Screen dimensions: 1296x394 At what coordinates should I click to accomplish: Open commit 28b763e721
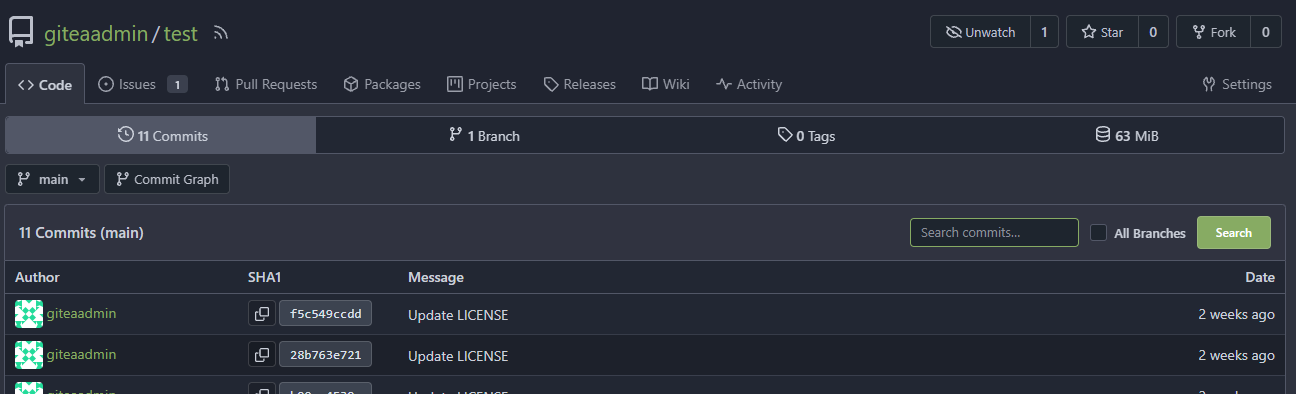pos(325,355)
